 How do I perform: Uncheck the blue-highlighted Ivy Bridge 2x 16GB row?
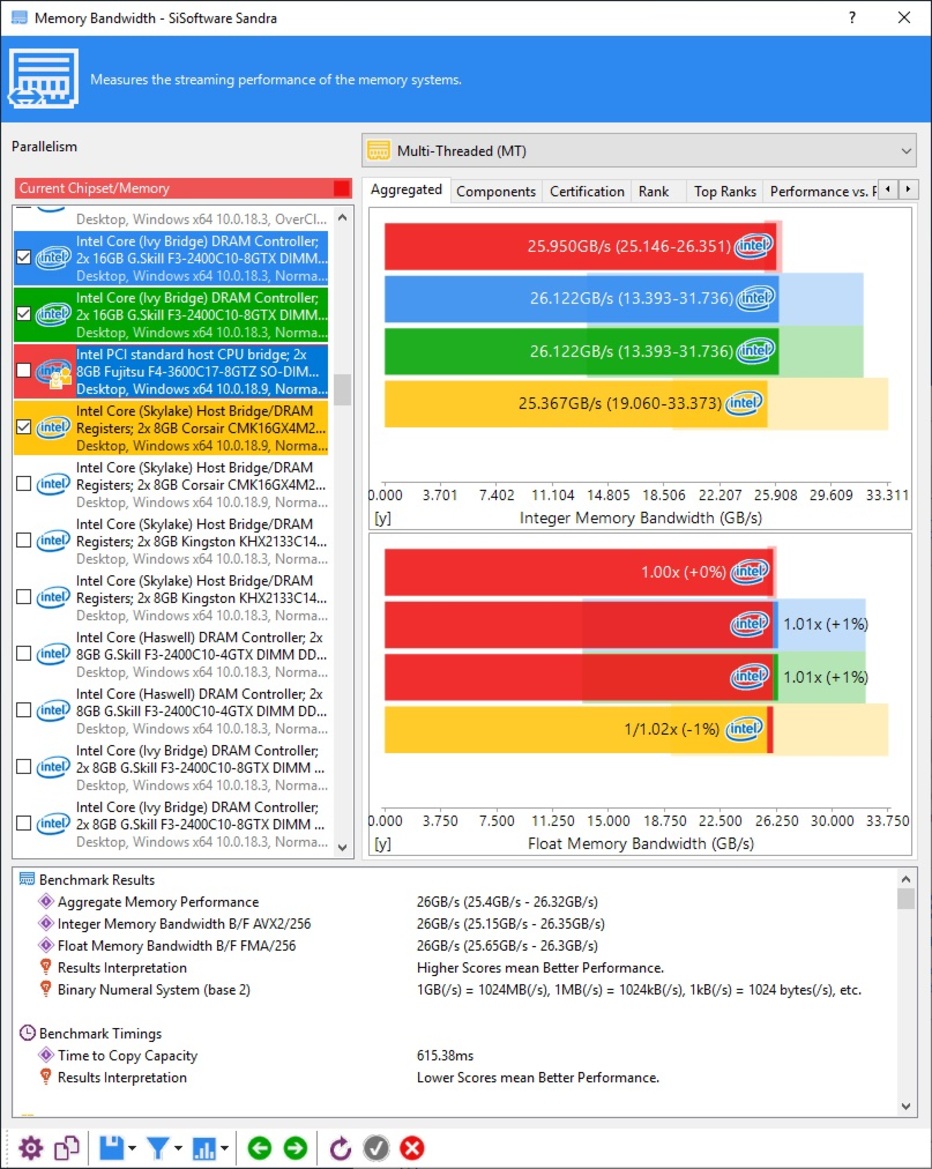coord(24,257)
